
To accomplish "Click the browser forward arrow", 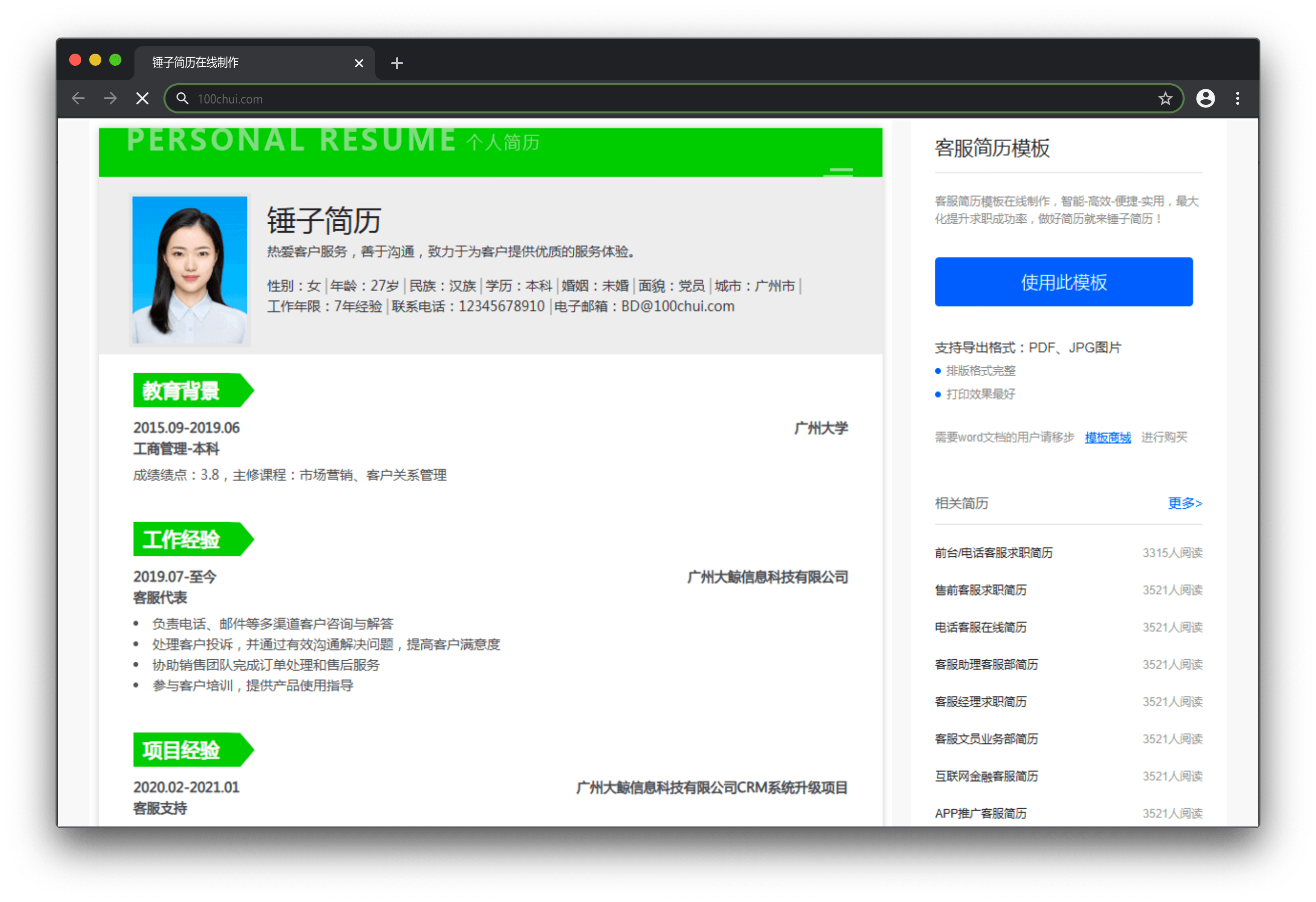I will [x=110, y=99].
